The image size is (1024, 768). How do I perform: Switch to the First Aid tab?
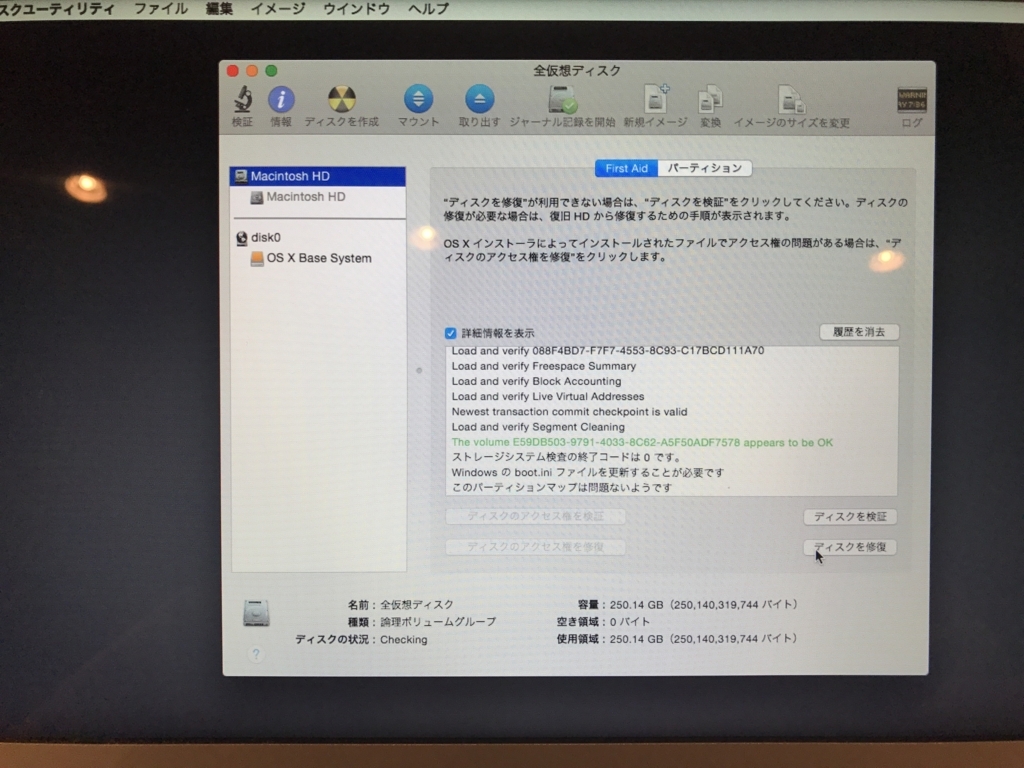tap(626, 168)
